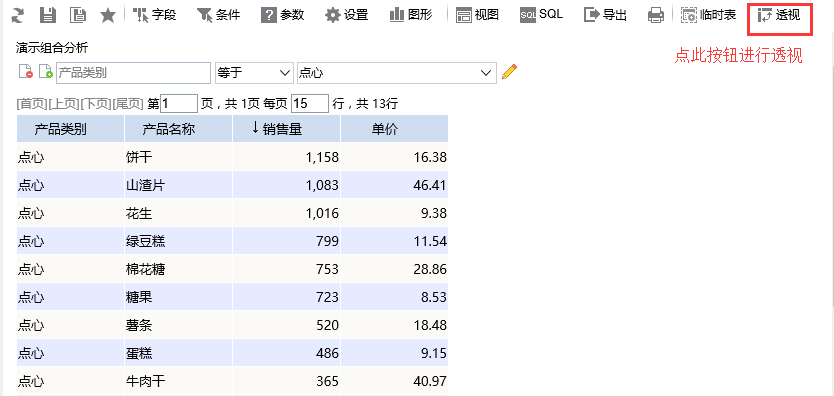
Task: Add condition with green plus icon
Action: point(46,72)
